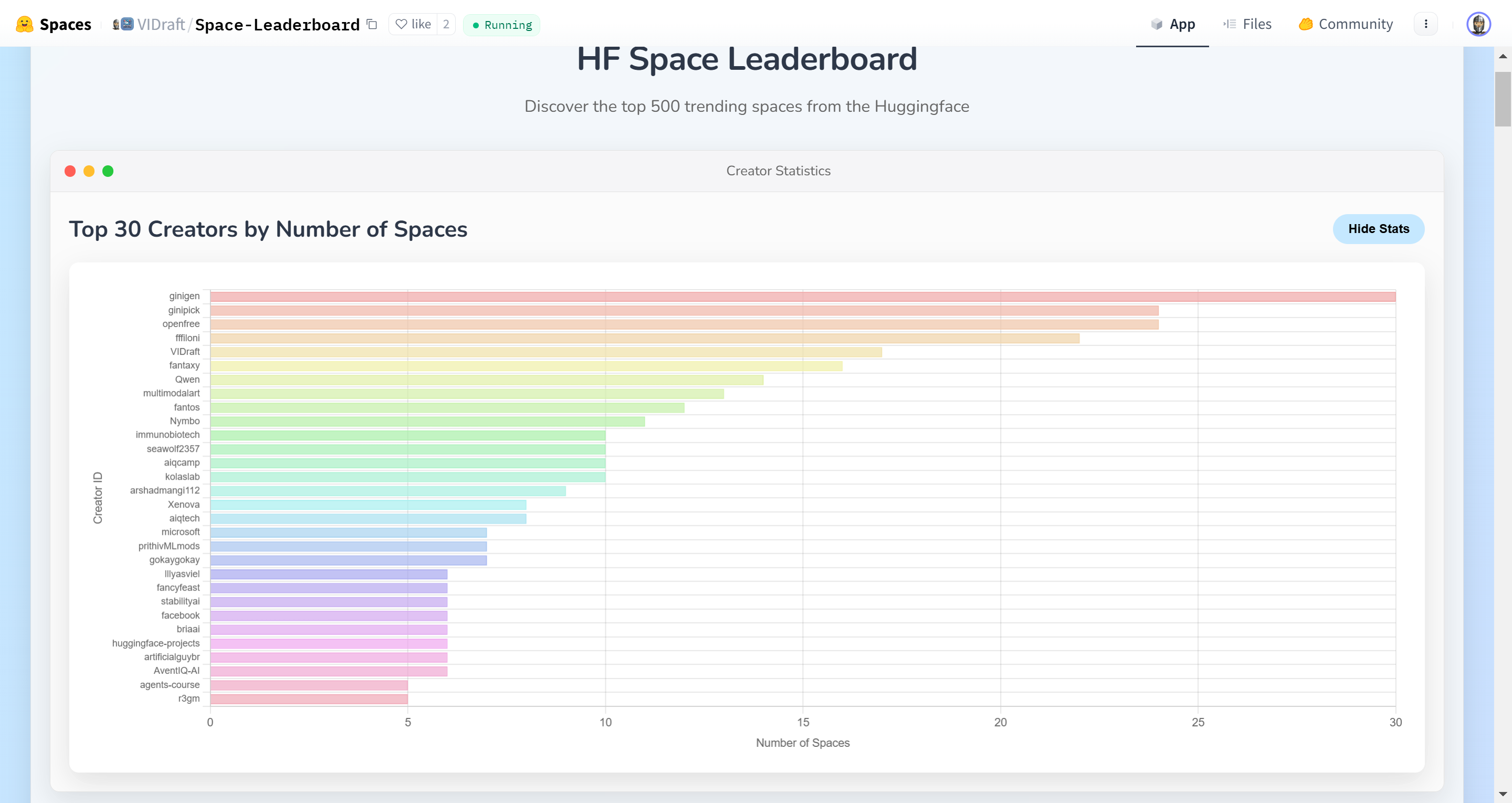Open the Community tab
This screenshot has width=1512, height=803.
[x=1345, y=24]
